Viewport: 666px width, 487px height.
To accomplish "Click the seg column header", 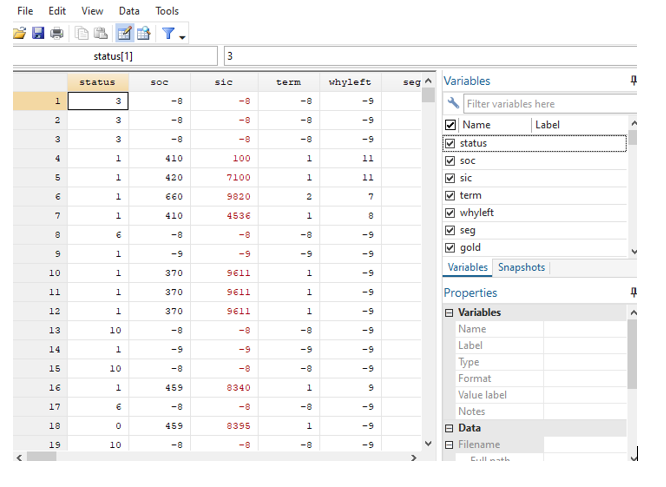I will [401, 82].
